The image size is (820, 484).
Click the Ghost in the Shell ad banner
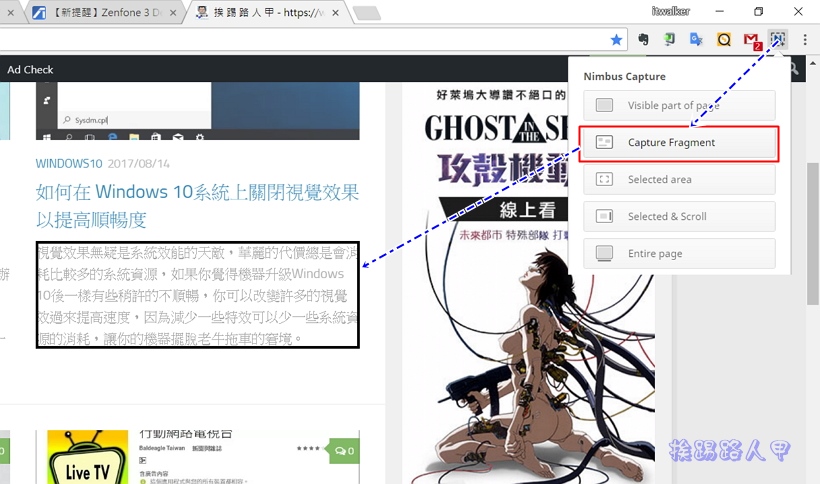[x=528, y=282]
